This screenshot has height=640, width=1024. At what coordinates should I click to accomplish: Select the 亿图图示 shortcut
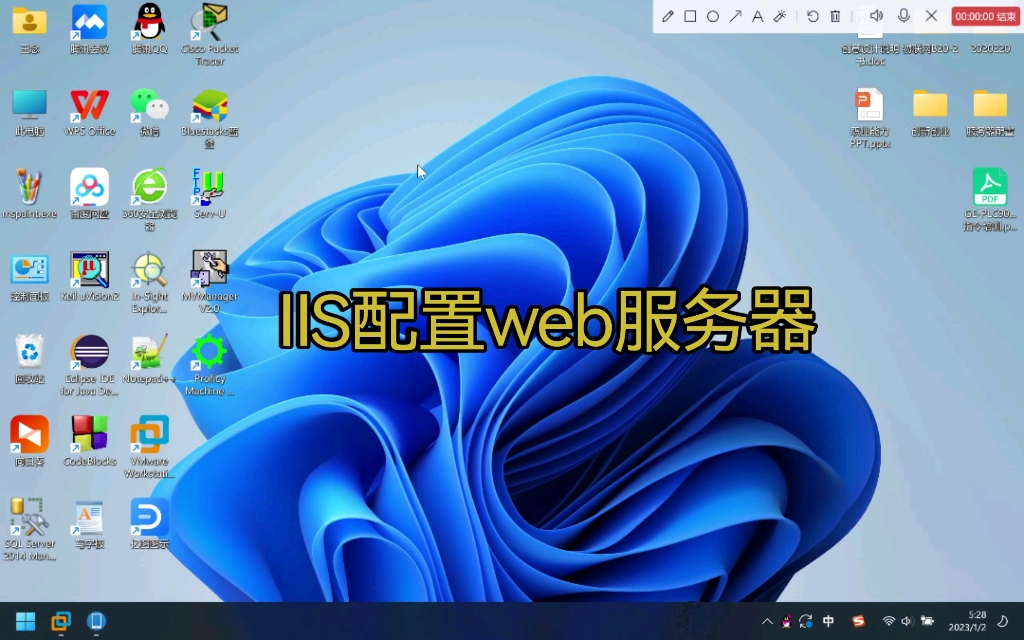pos(150,524)
